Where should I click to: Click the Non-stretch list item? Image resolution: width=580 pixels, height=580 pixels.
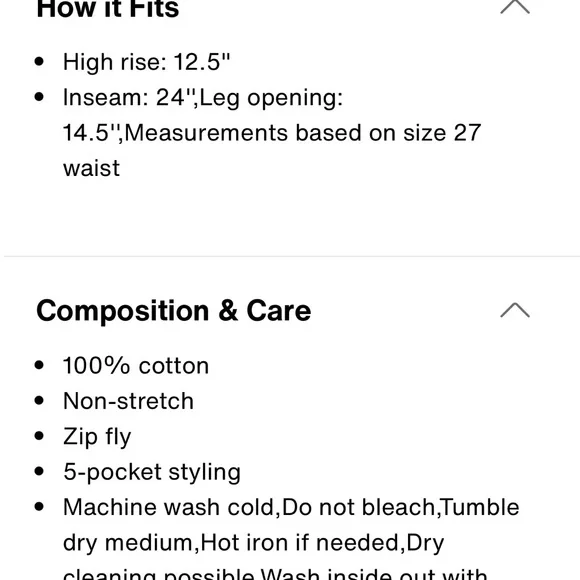[128, 401]
